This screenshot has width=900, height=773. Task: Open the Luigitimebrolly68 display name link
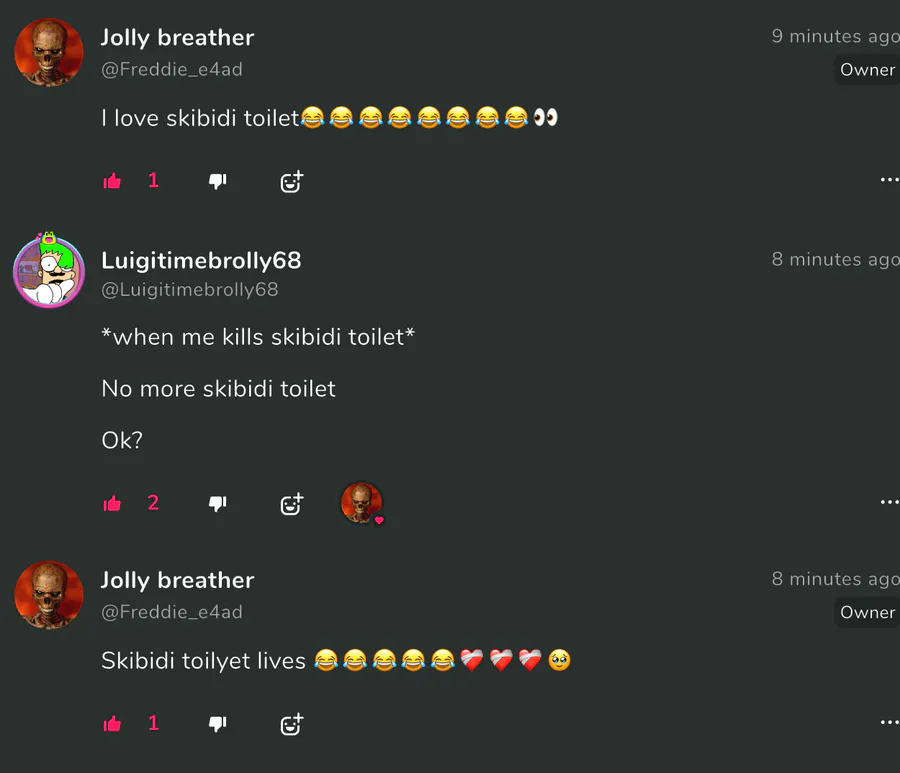tap(201, 261)
